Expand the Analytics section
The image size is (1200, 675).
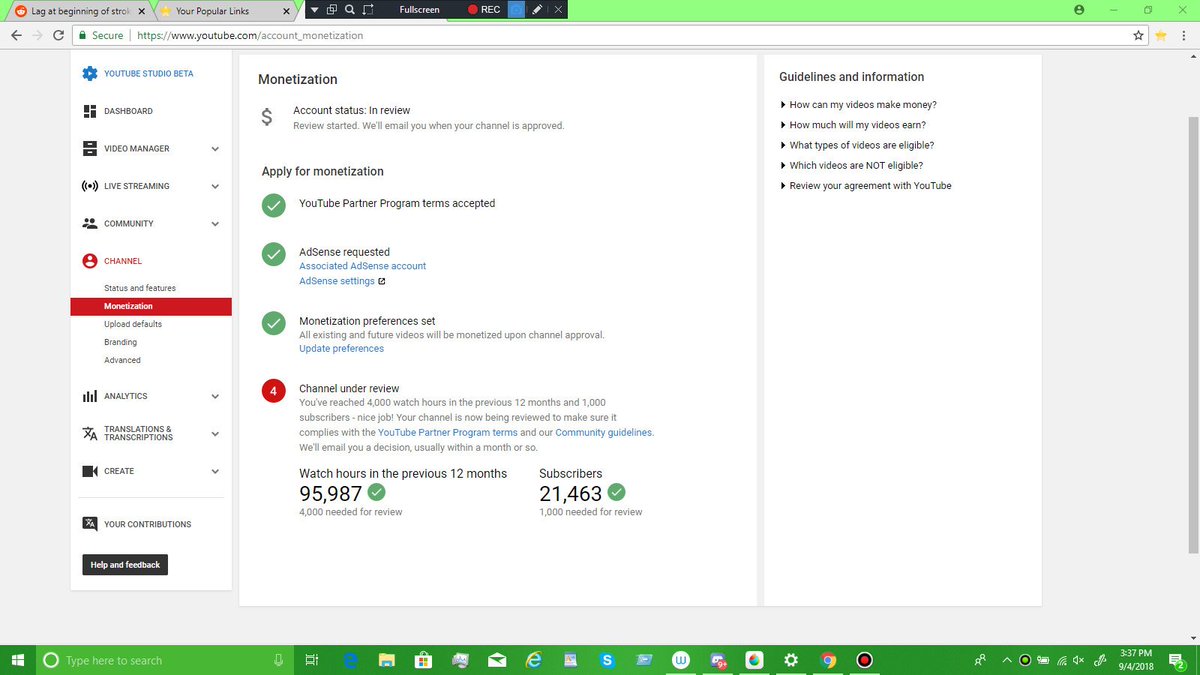[215, 396]
